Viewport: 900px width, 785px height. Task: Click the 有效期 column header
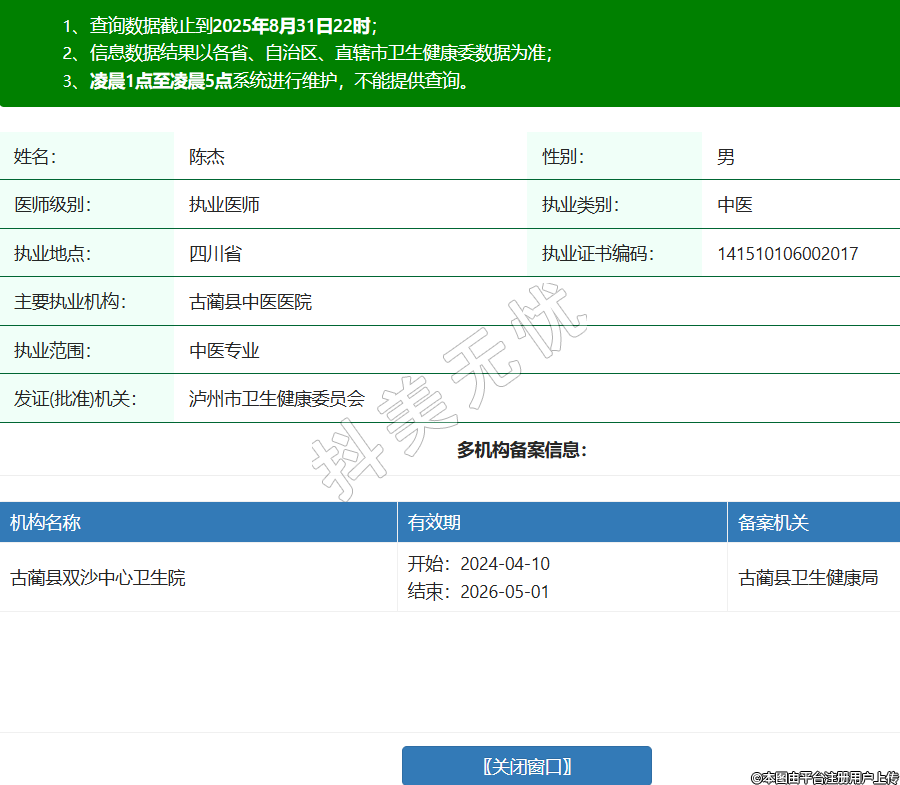(434, 523)
